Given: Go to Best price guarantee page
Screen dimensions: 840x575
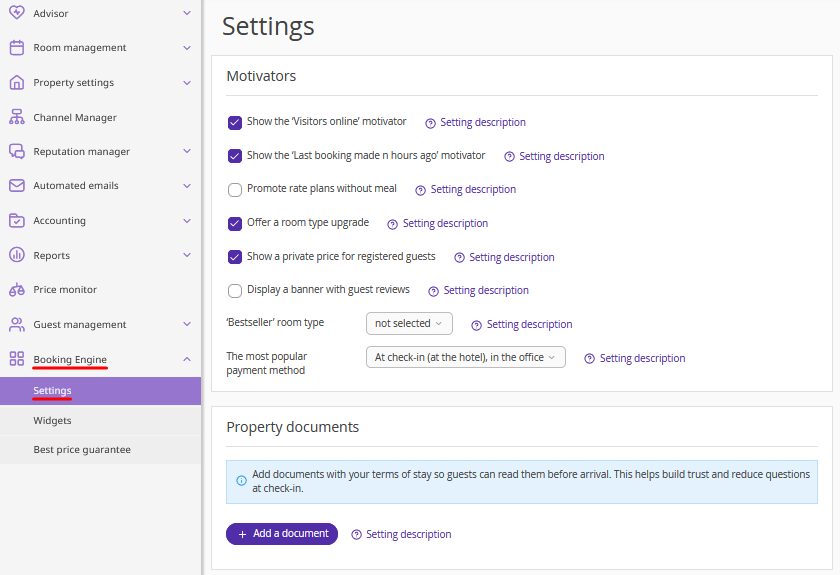Looking at the screenshot, I should point(82,449).
